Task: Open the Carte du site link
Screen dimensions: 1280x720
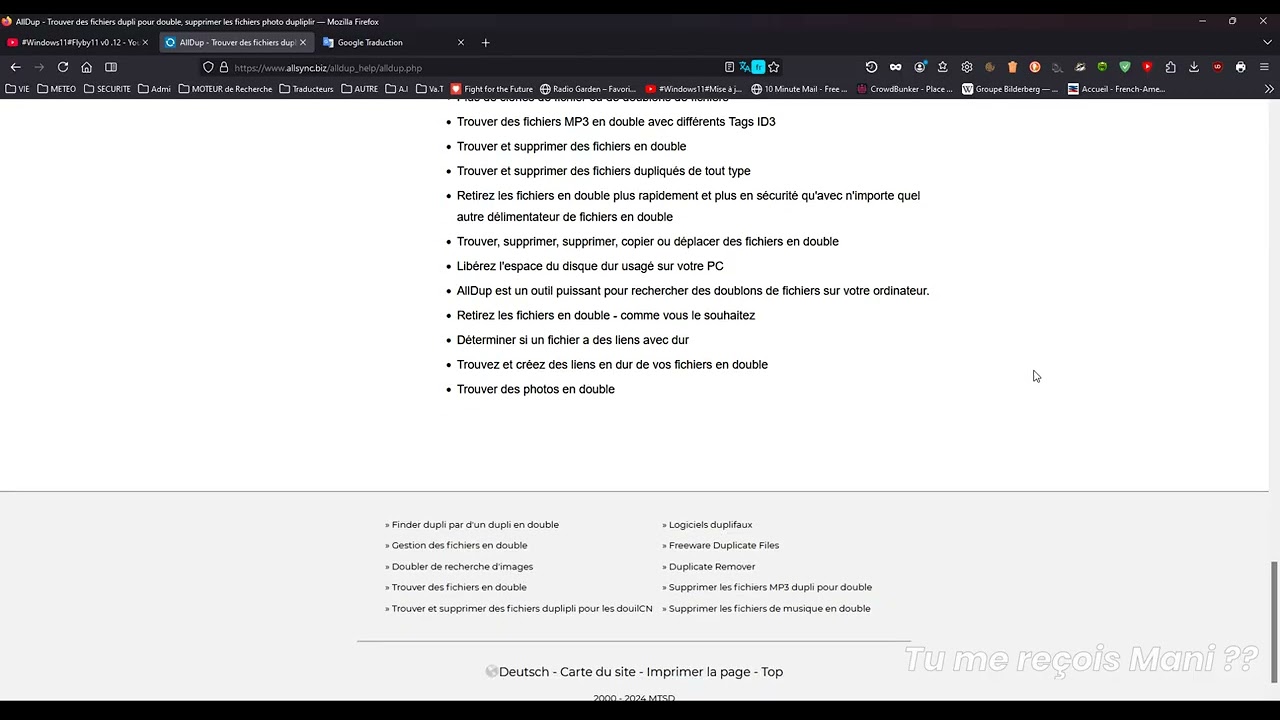Action: pyautogui.click(x=598, y=672)
